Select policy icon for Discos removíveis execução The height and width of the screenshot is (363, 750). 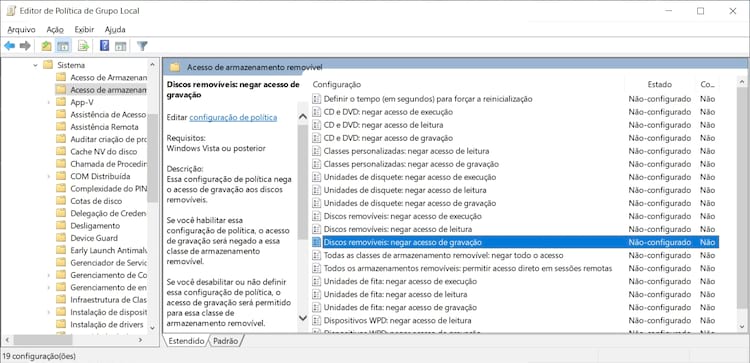[316, 216]
